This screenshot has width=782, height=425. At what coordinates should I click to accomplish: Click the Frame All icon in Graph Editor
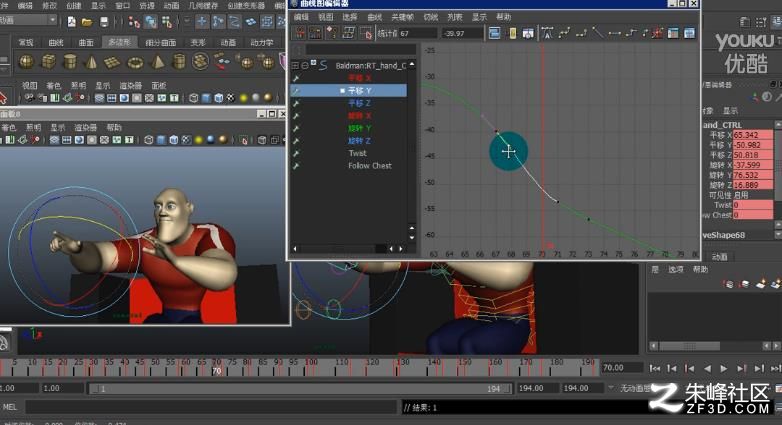(x=494, y=33)
